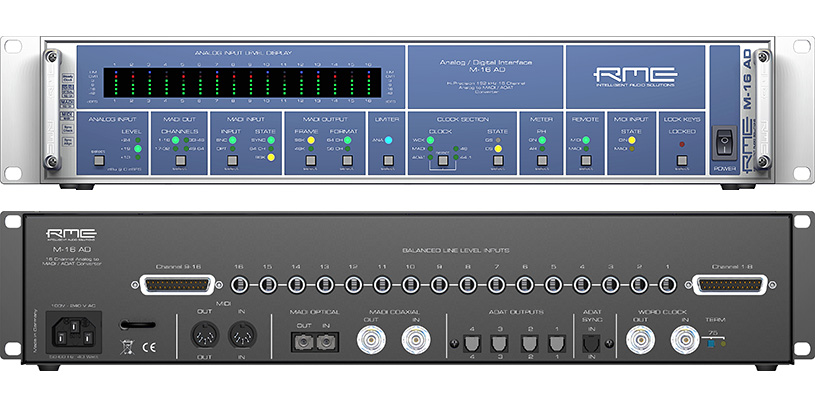Image resolution: width=815 pixels, height=400 pixels.
Task: Push the Meter PH select button
Action: (542, 161)
